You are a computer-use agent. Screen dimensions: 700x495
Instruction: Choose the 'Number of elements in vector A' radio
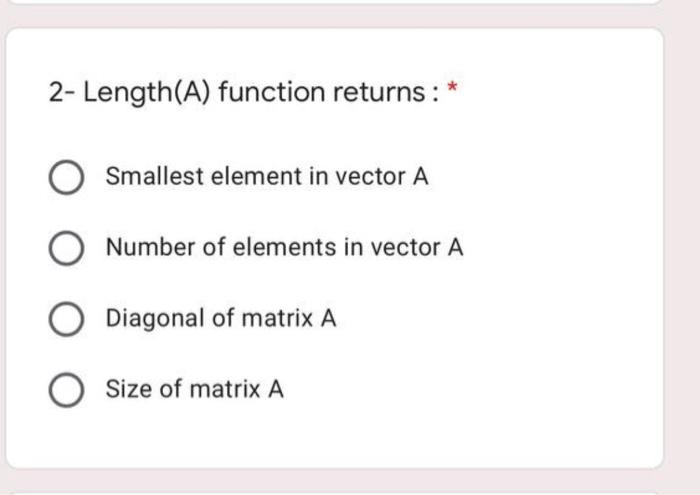66,248
